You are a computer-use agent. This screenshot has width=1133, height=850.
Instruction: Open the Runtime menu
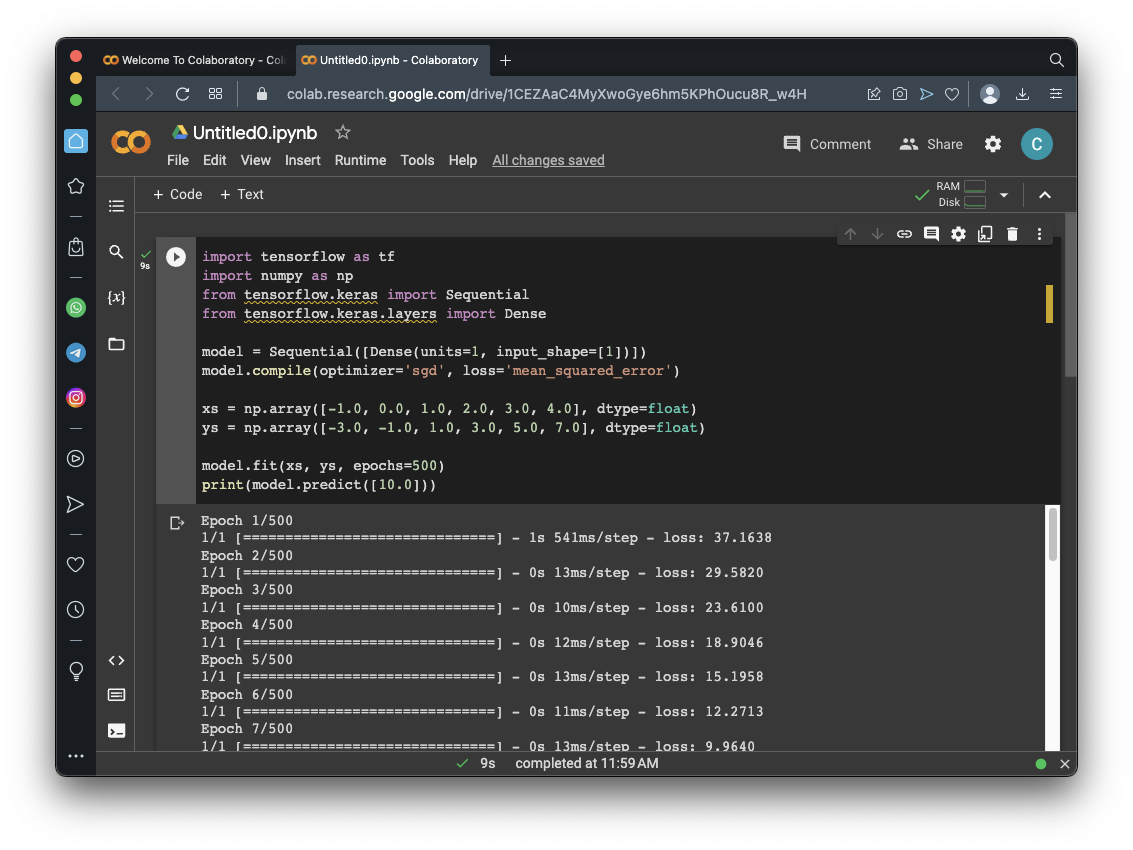coord(360,160)
